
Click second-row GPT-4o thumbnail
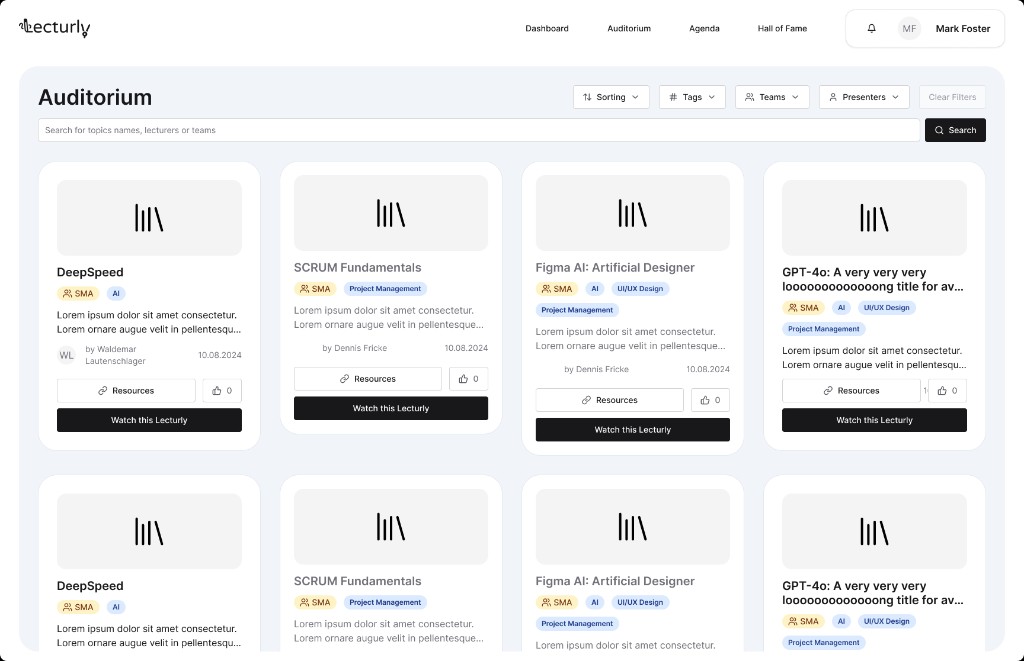(874, 531)
